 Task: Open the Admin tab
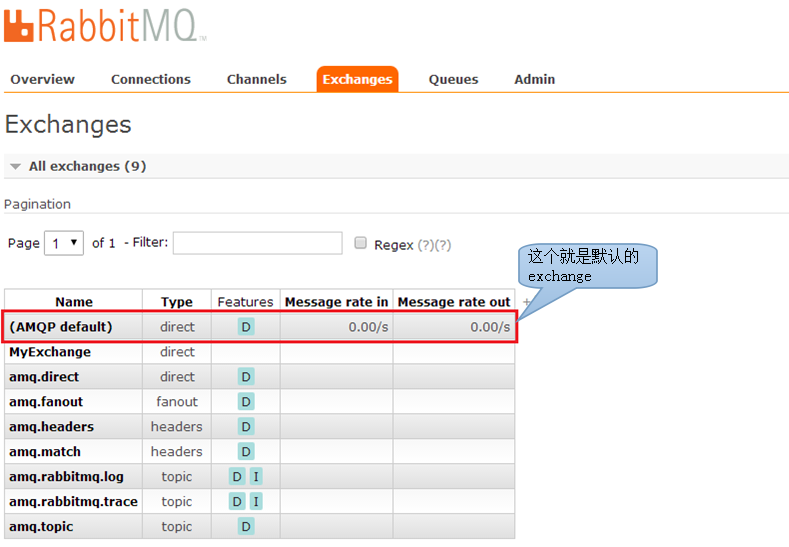click(x=534, y=80)
